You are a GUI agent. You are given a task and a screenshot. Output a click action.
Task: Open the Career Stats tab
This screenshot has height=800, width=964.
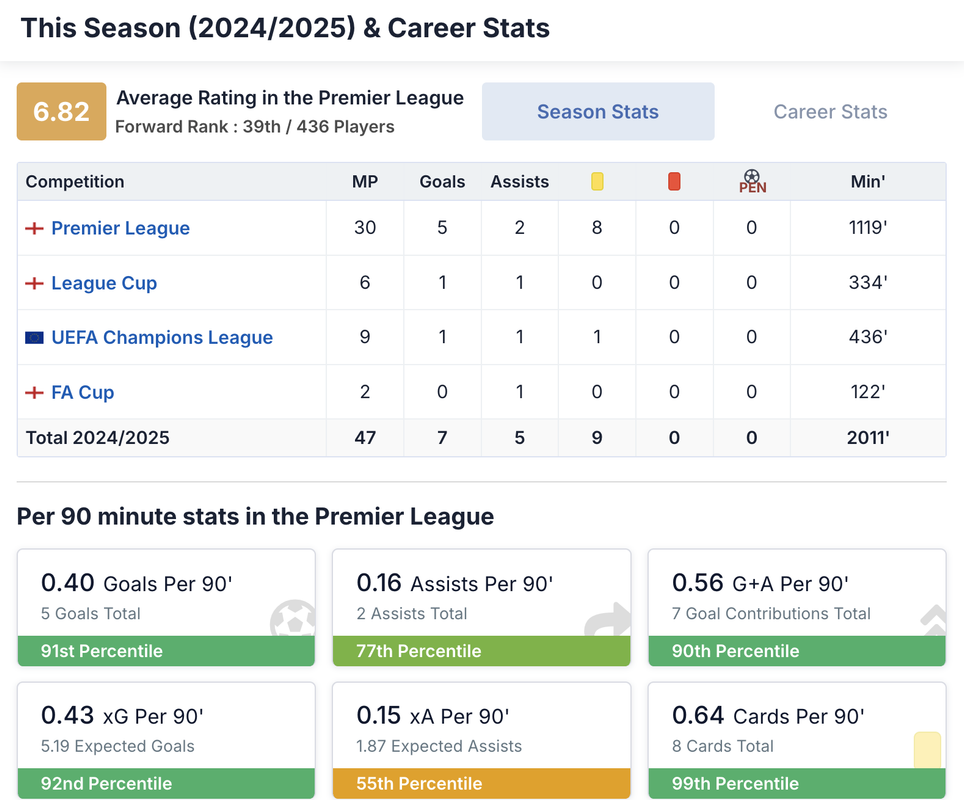(830, 112)
